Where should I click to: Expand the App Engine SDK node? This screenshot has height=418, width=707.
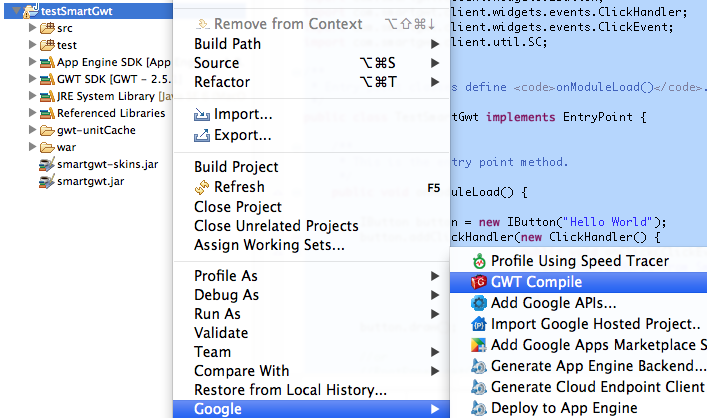point(32,61)
